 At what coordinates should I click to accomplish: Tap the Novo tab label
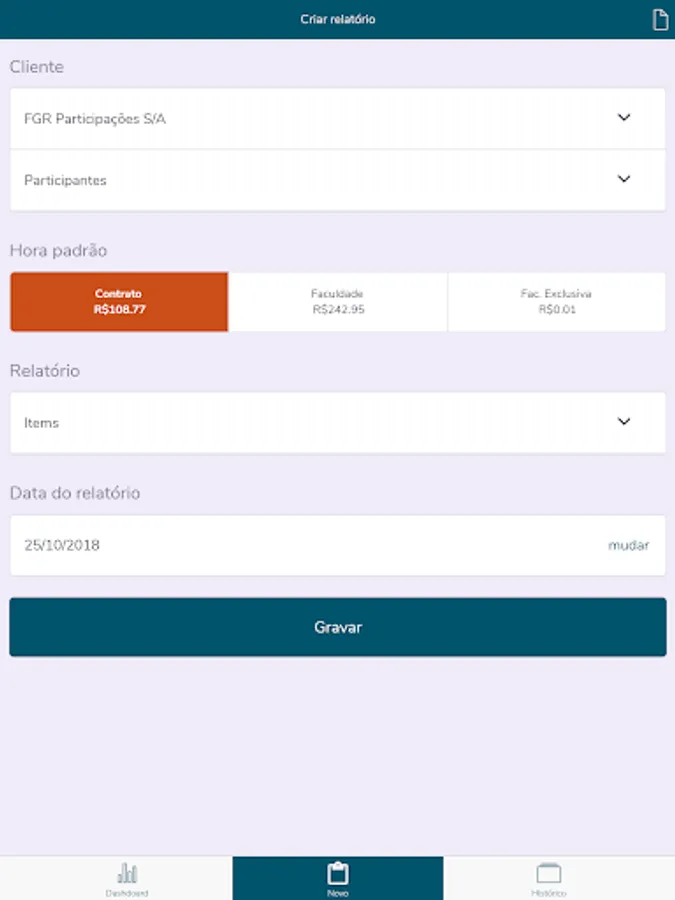pos(337,893)
